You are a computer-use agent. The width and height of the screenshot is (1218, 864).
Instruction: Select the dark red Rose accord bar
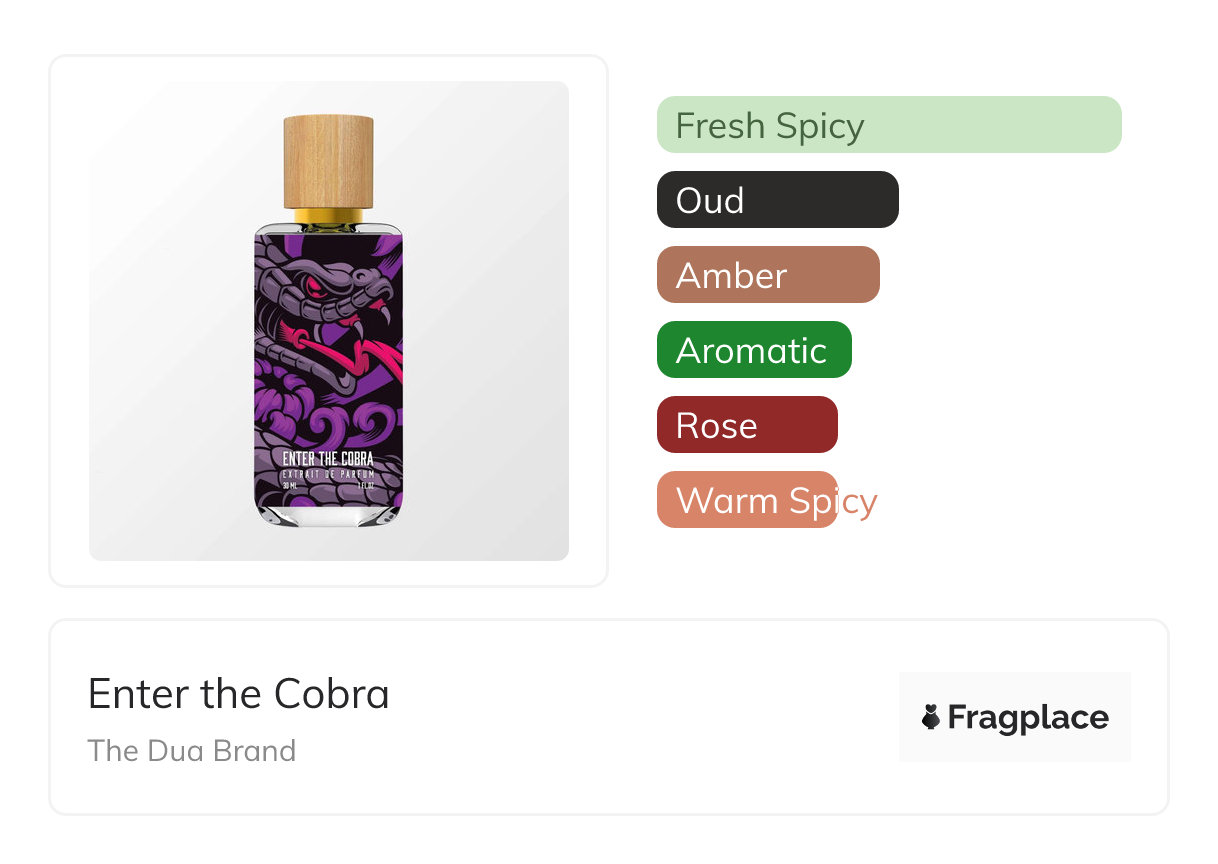(x=746, y=425)
